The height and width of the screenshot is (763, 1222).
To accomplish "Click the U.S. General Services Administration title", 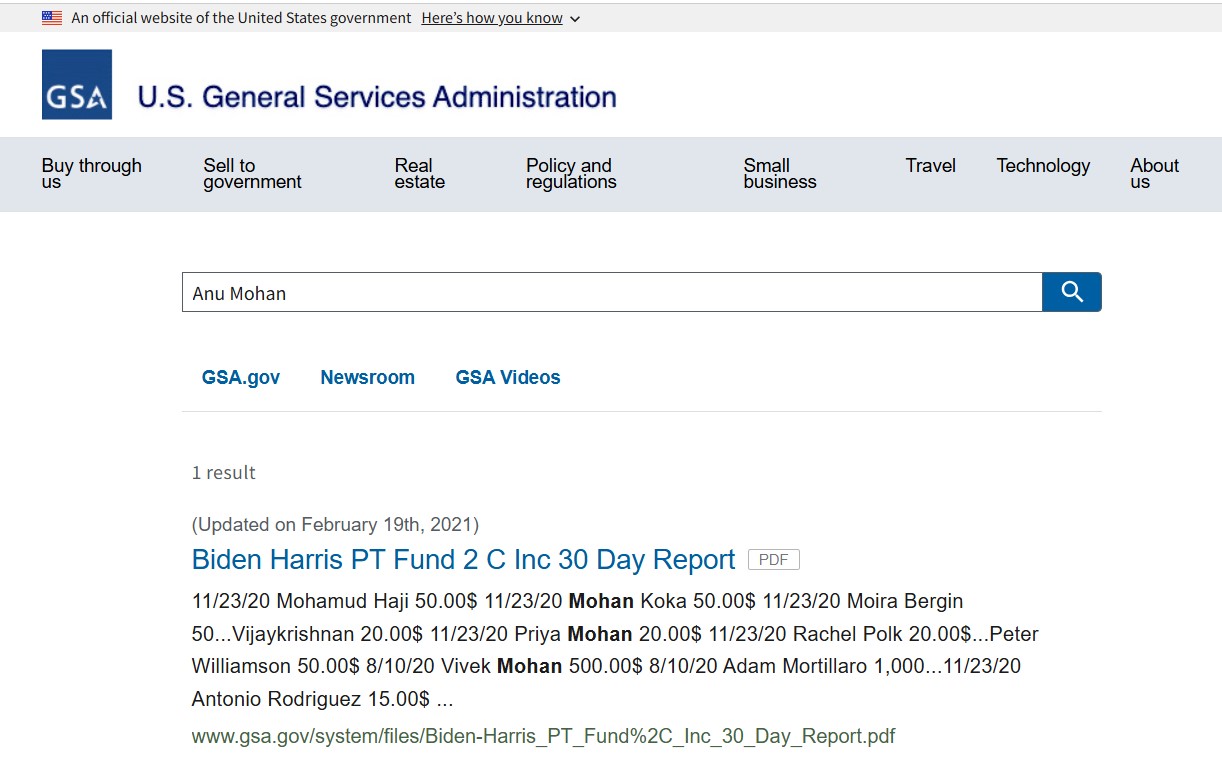I will tap(377, 97).
